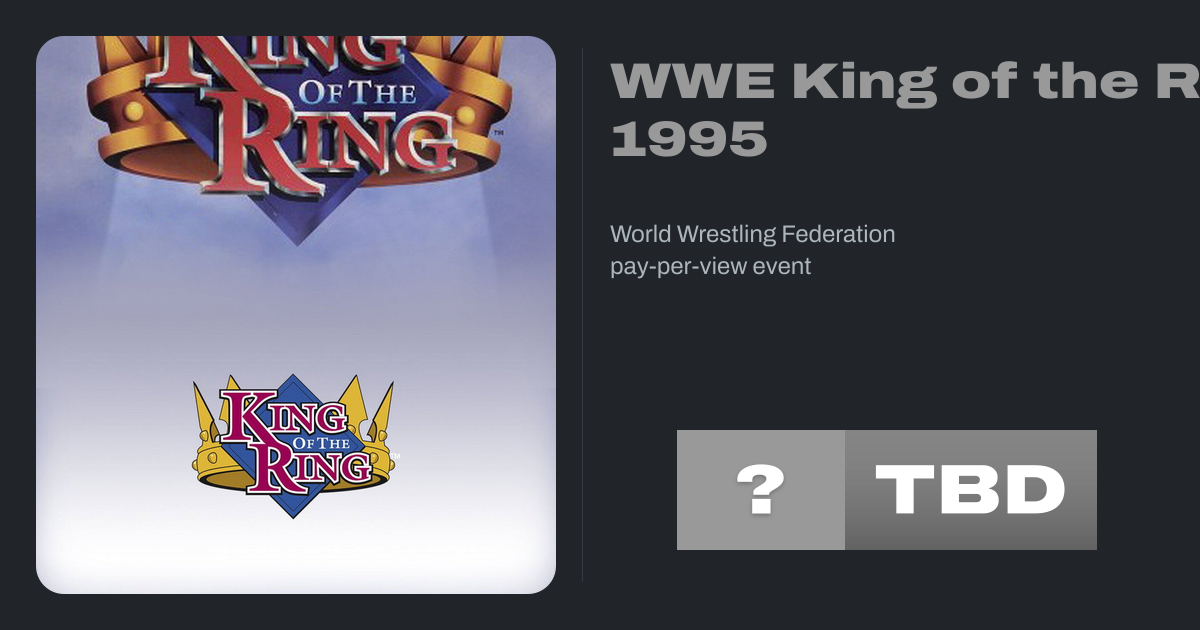Click the pay-per-view event subtitle
Viewport: 1200px width, 630px height.
click(710, 267)
